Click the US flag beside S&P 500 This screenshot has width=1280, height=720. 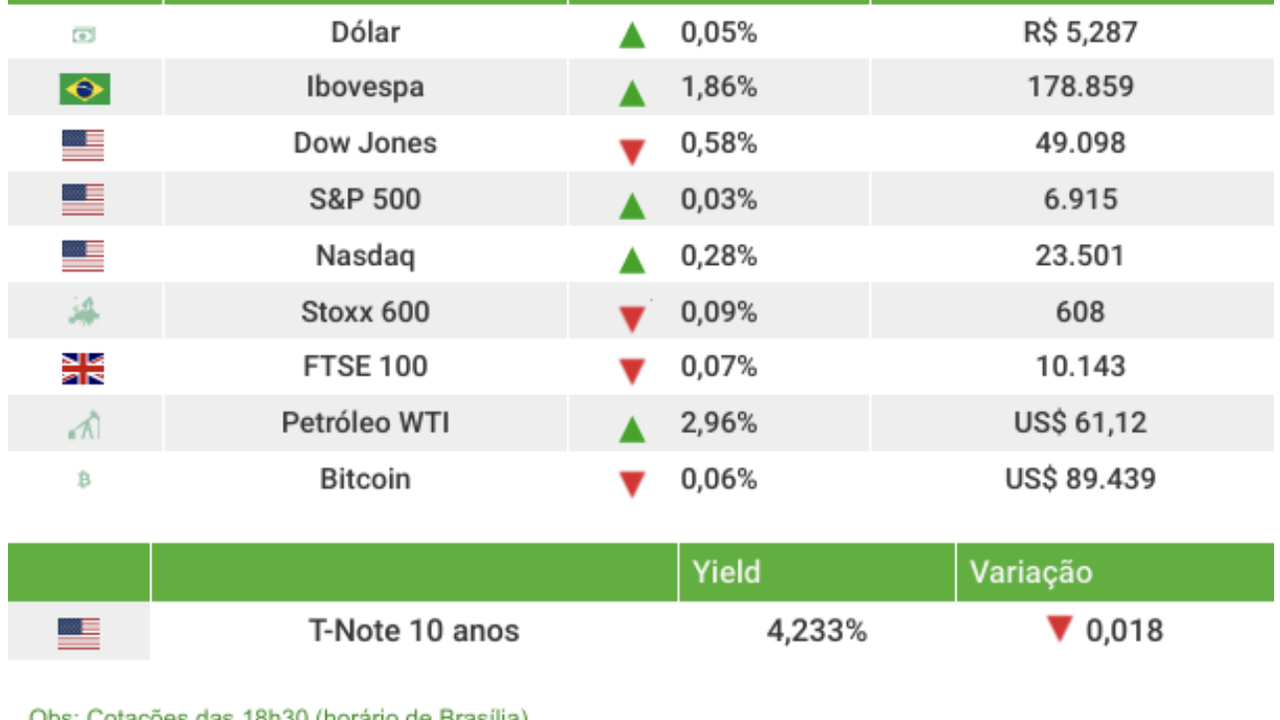pyautogui.click(x=83, y=200)
